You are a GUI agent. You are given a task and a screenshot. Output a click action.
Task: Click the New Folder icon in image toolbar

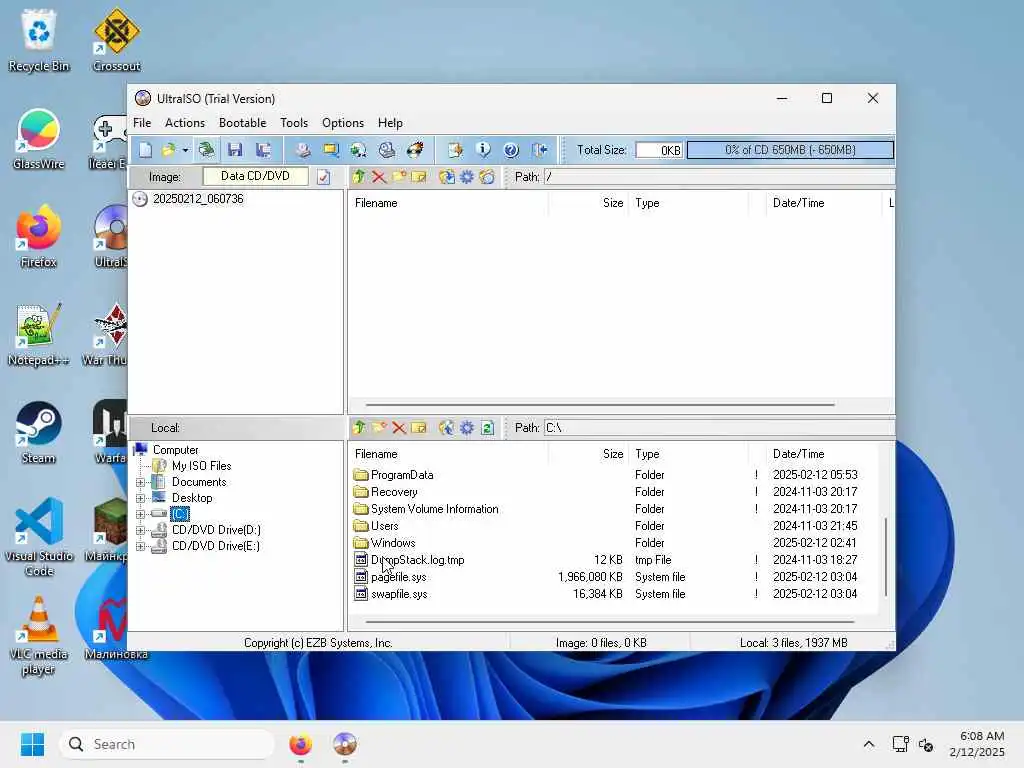(x=399, y=177)
